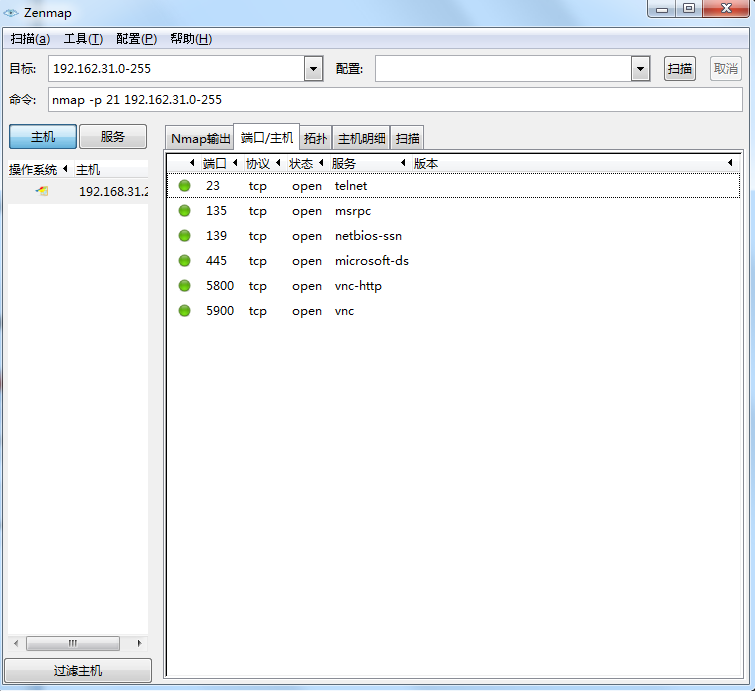Open the 帮助(H) menu
Screen dimensions: 755x691
coord(191,39)
